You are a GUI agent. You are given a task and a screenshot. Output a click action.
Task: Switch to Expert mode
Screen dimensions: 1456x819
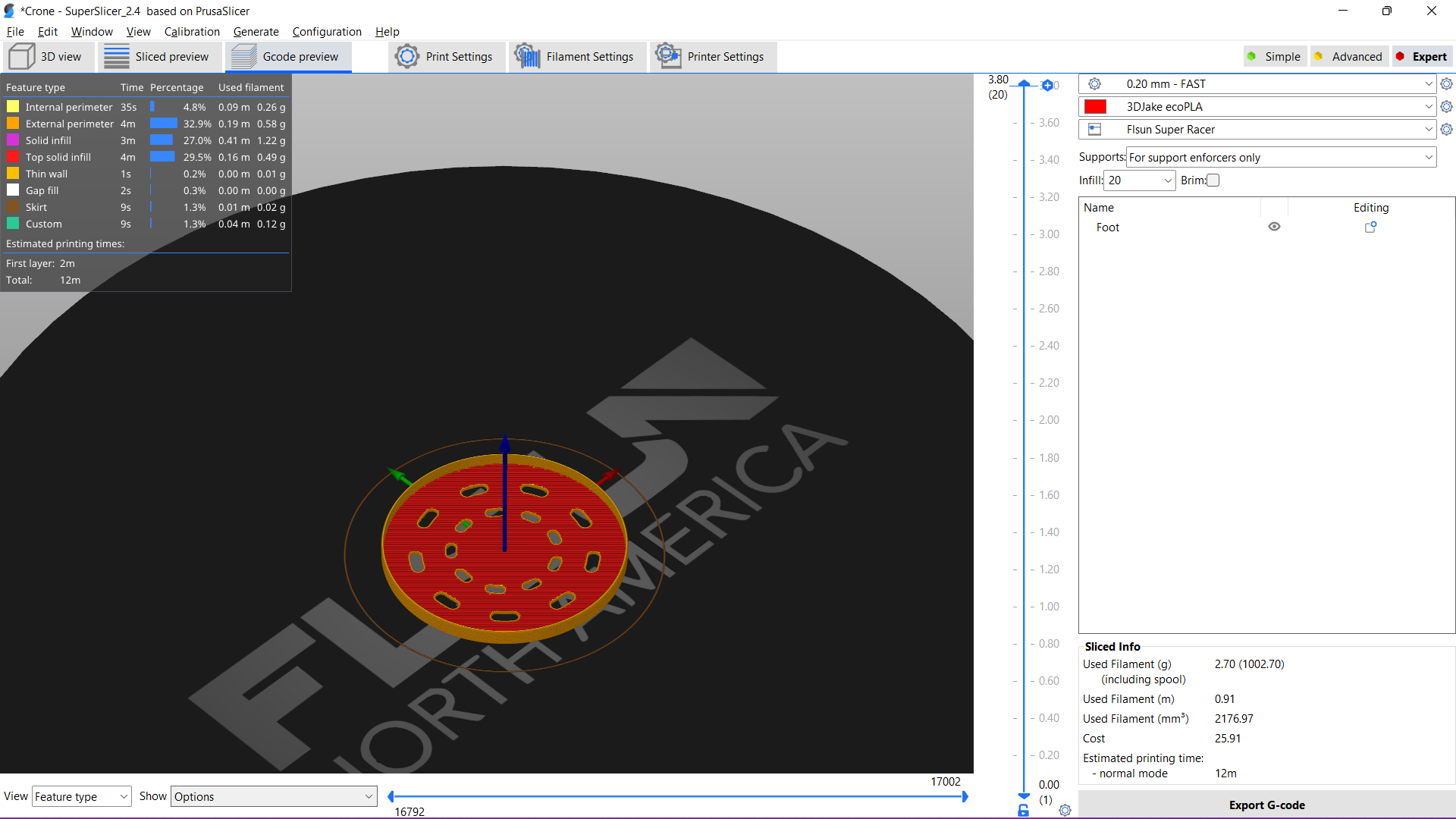point(1422,57)
